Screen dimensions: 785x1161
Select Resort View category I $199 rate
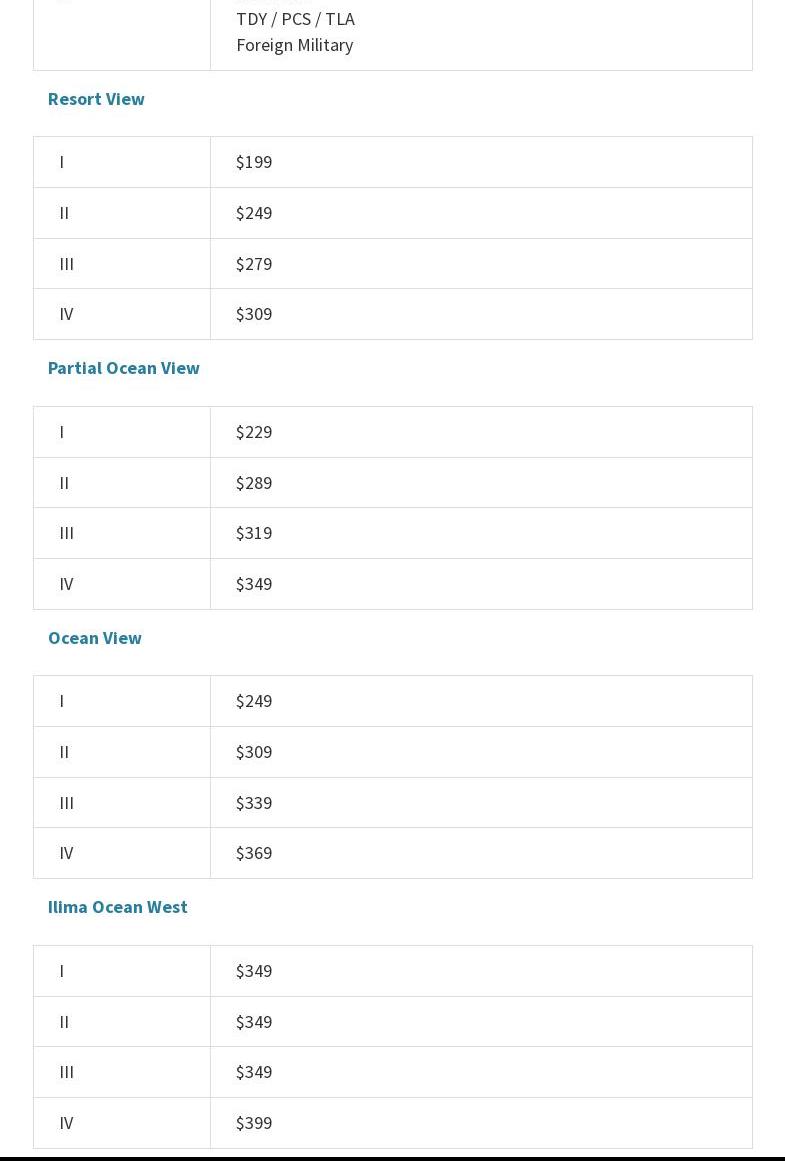pos(253,162)
